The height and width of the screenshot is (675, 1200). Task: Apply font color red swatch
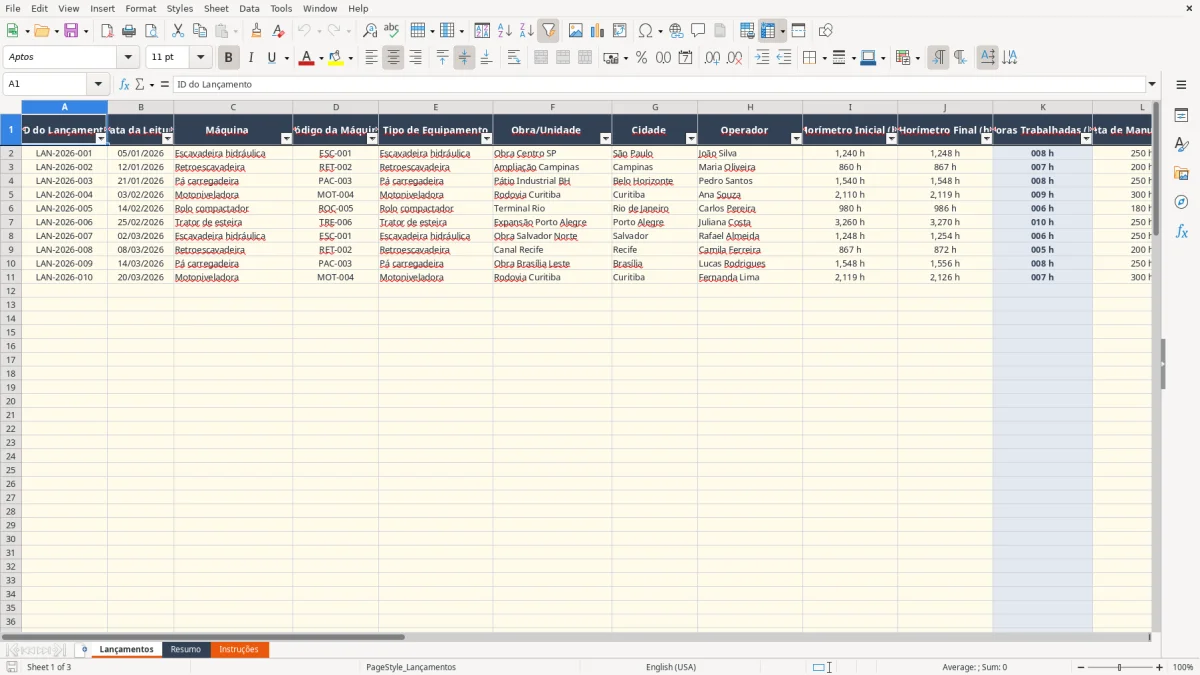[306, 58]
